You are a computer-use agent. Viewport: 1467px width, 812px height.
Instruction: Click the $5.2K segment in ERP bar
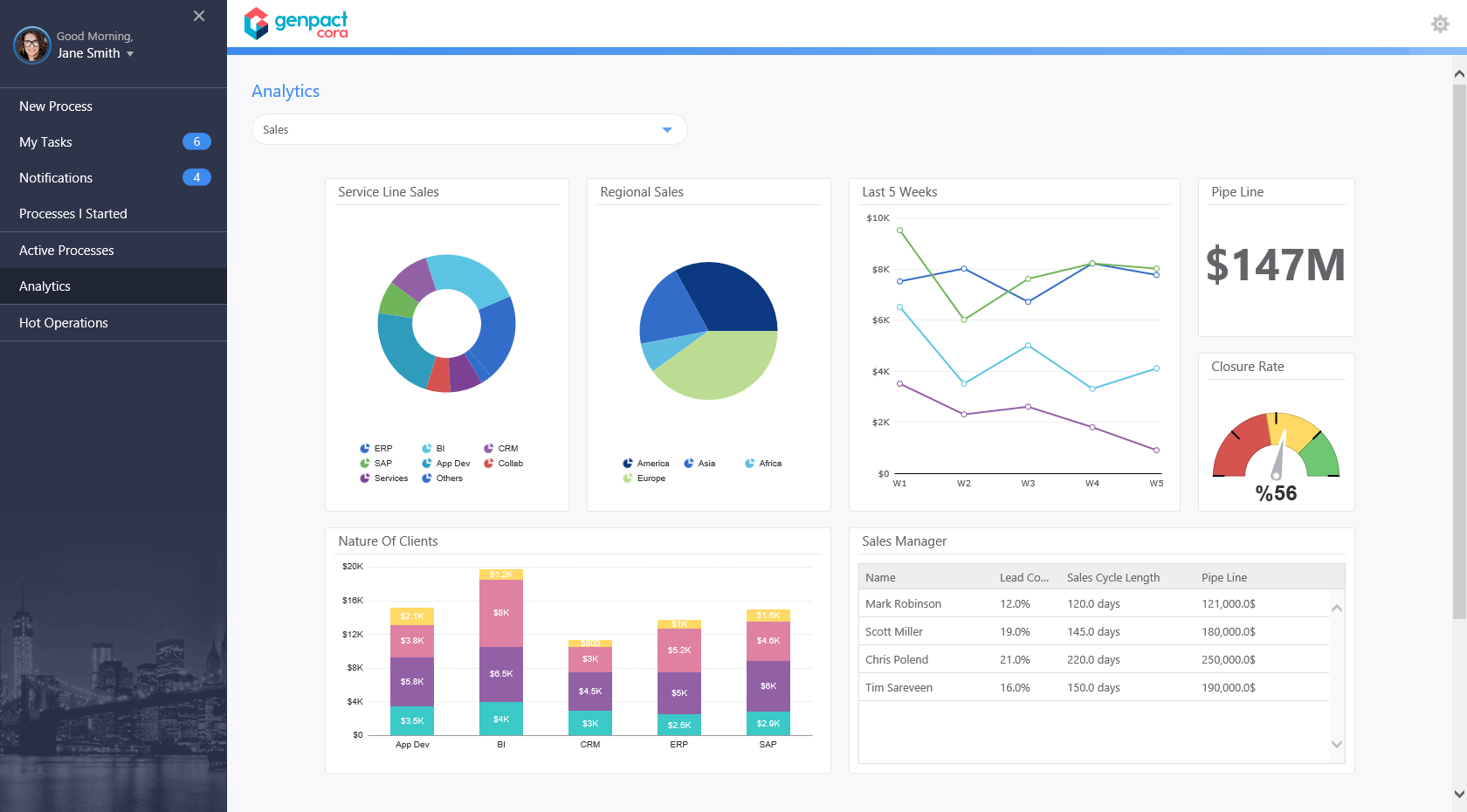679,650
